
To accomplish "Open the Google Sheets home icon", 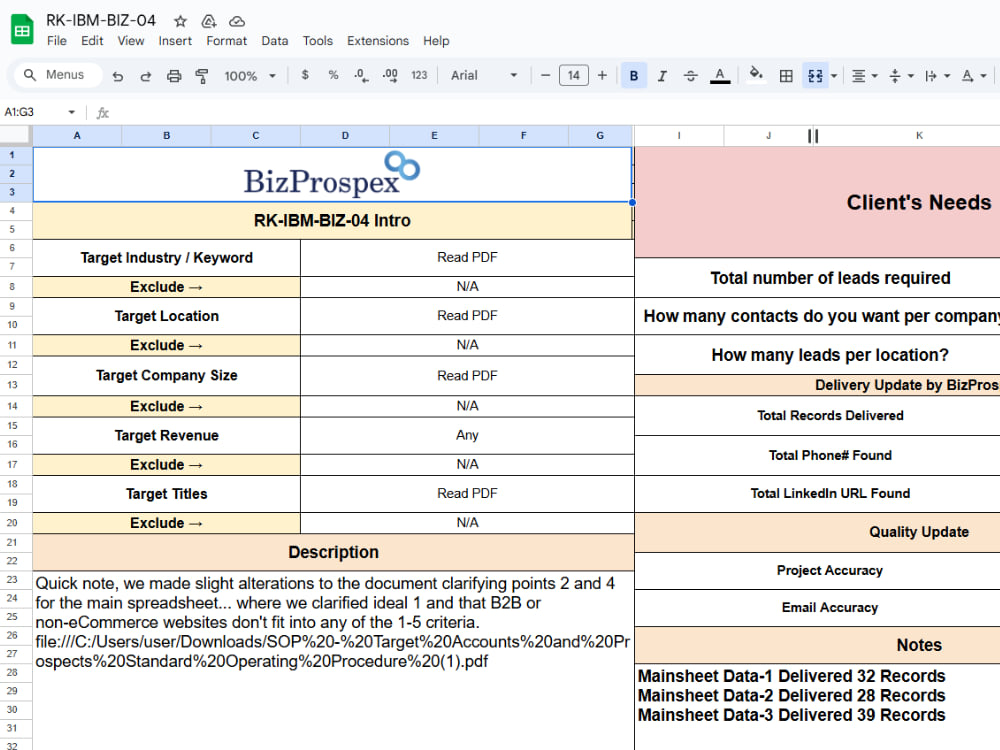I will pos(22,30).
